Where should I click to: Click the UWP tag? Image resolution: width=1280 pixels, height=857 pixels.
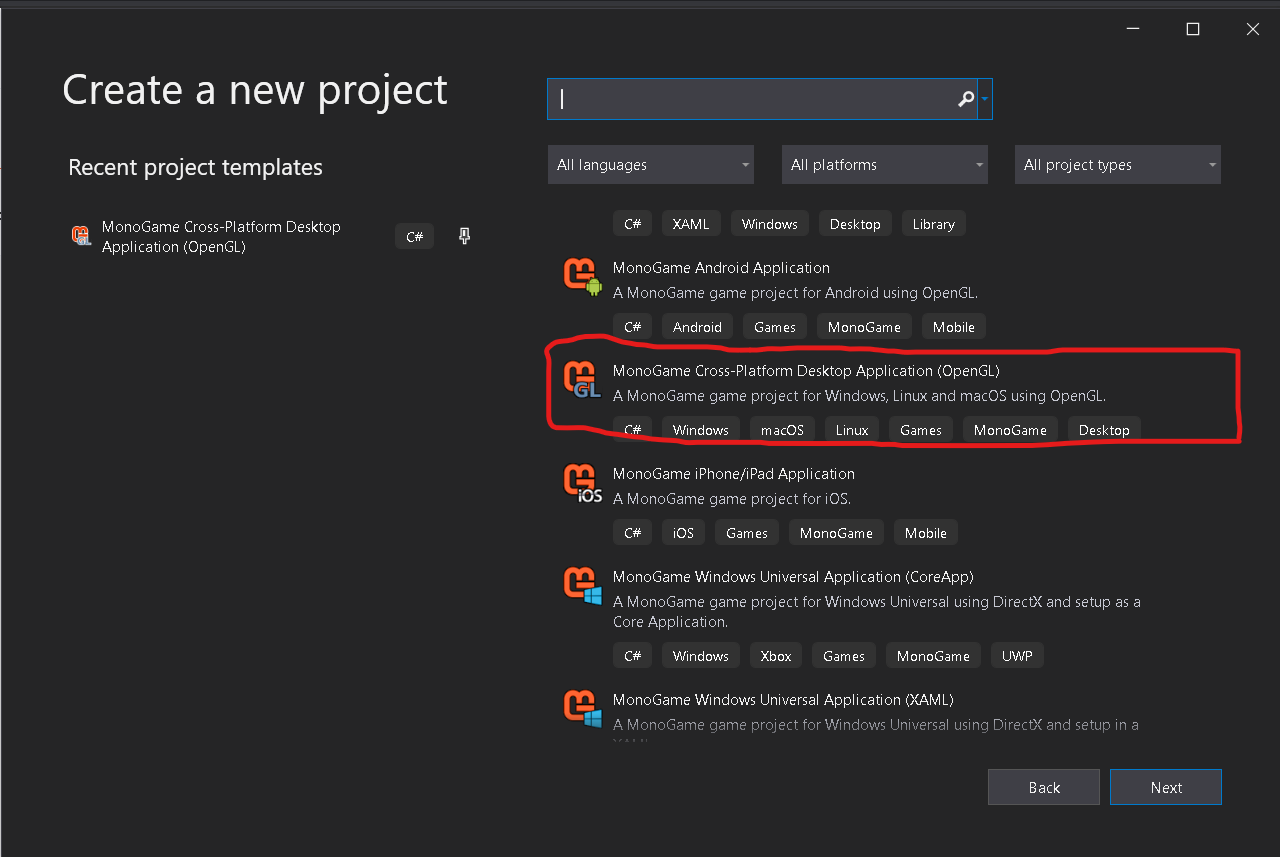[1018, 656]
